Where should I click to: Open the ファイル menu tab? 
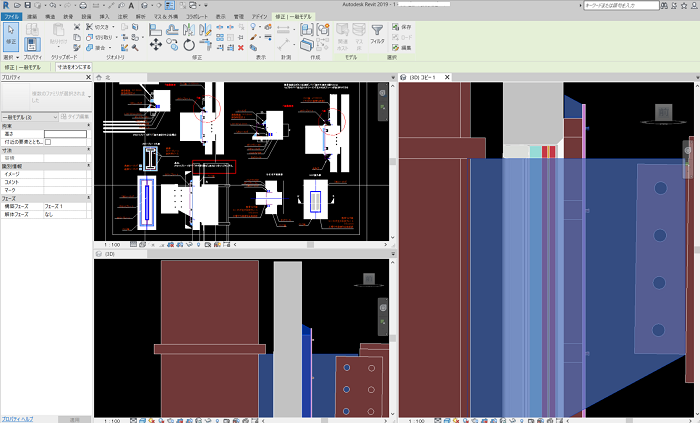tap(10, 17)
